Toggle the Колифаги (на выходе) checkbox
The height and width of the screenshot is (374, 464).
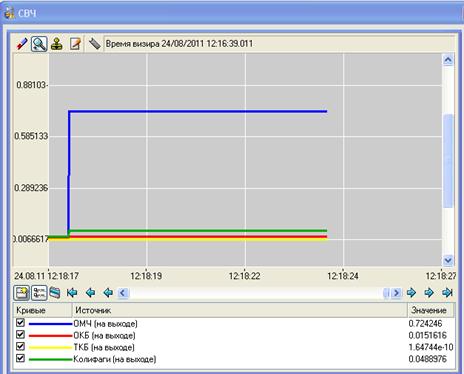click(20, 358)
